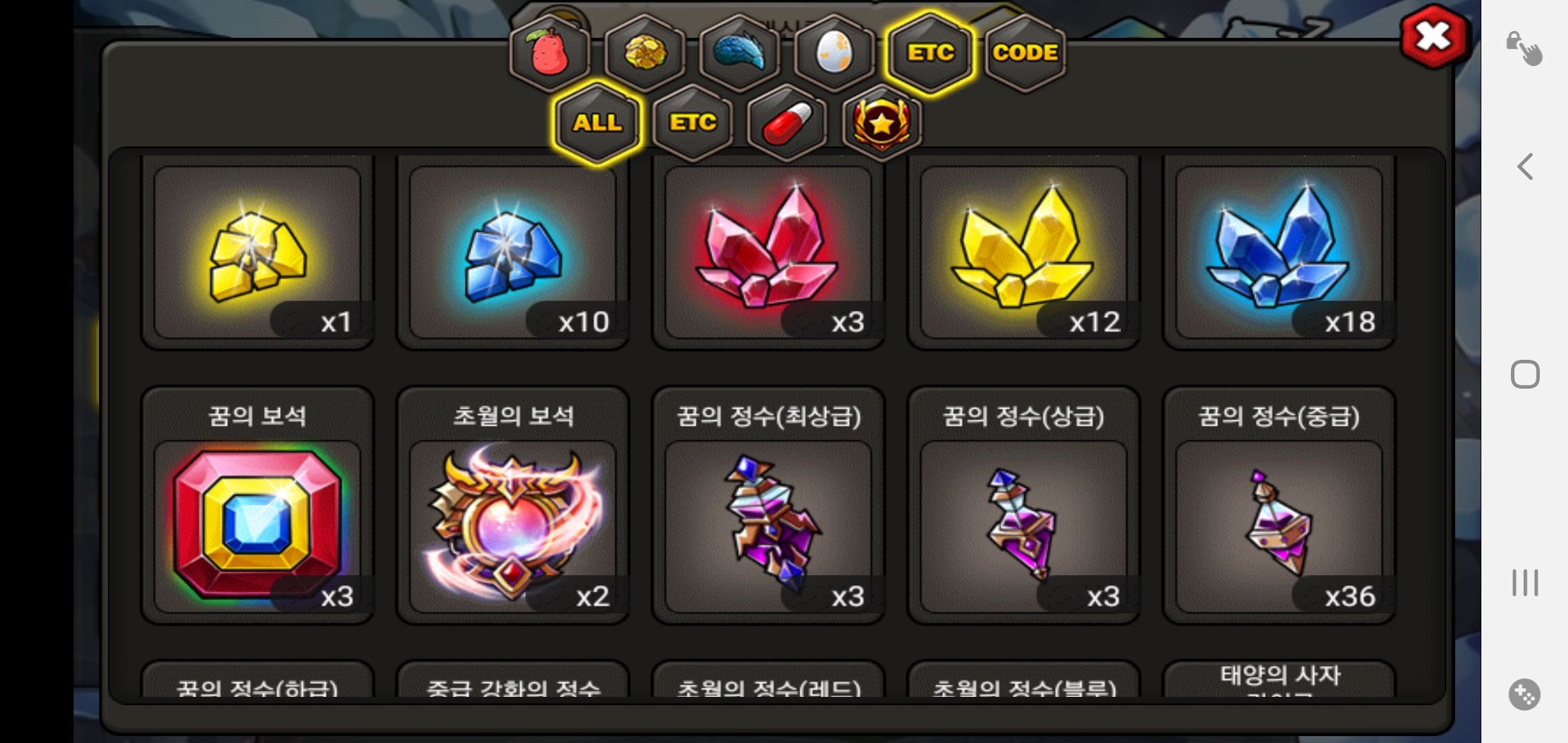The height and width of the screenshot is (743, 1568).
Task: Select the ALL sub-filter
Action: coord(597,123)
